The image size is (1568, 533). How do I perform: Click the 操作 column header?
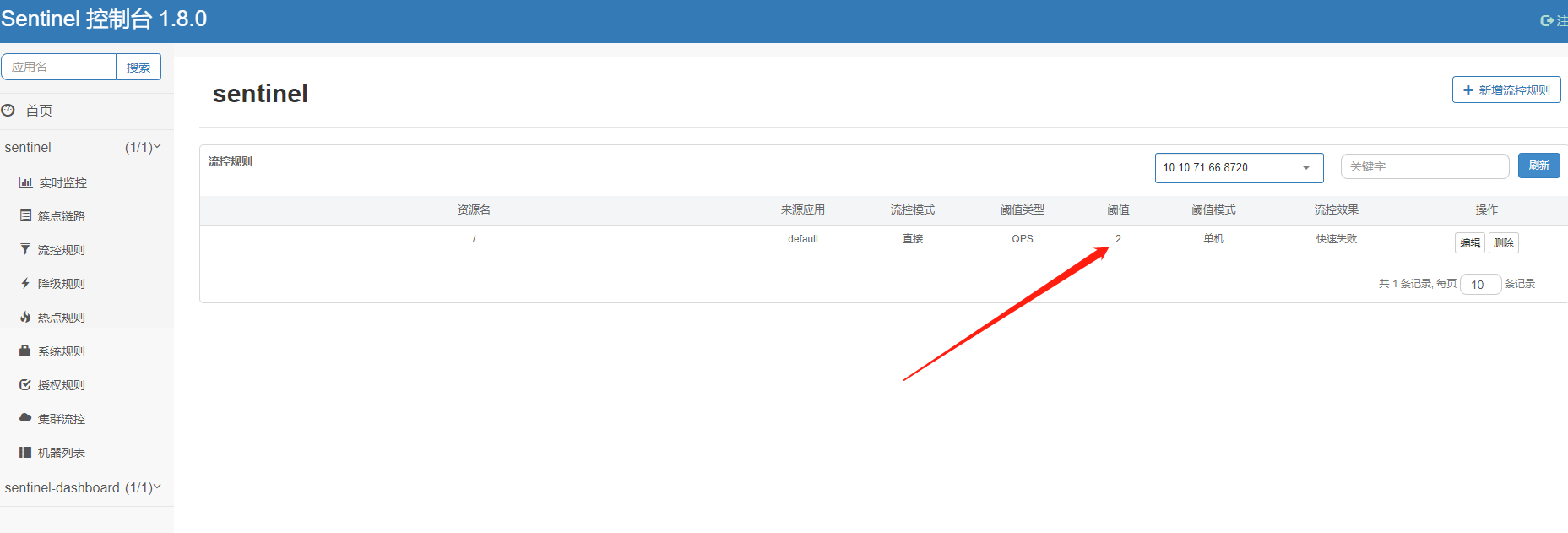[1487, 209]
